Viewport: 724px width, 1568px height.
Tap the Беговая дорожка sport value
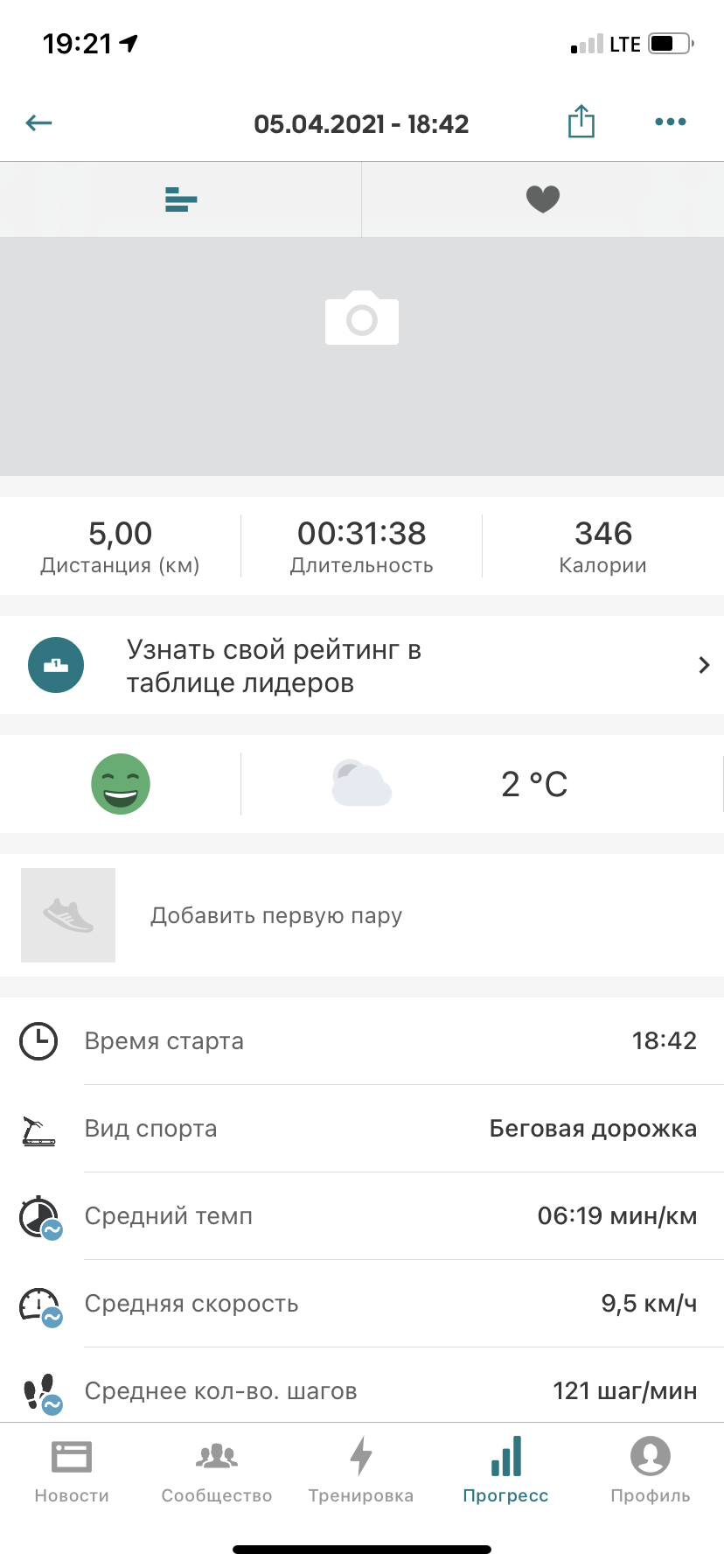[x=593, y=1129]
